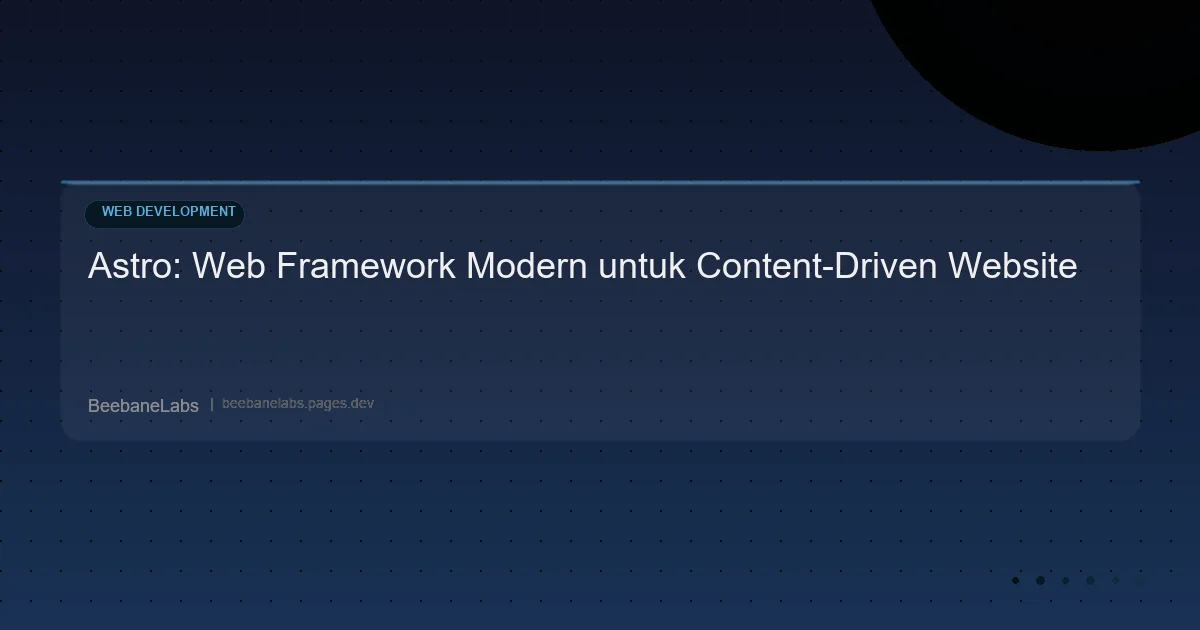Screen dimensions: 1200x630
Task: Click the WEB DEVELOPMENT category badge
Action: (x=165, y=212)
